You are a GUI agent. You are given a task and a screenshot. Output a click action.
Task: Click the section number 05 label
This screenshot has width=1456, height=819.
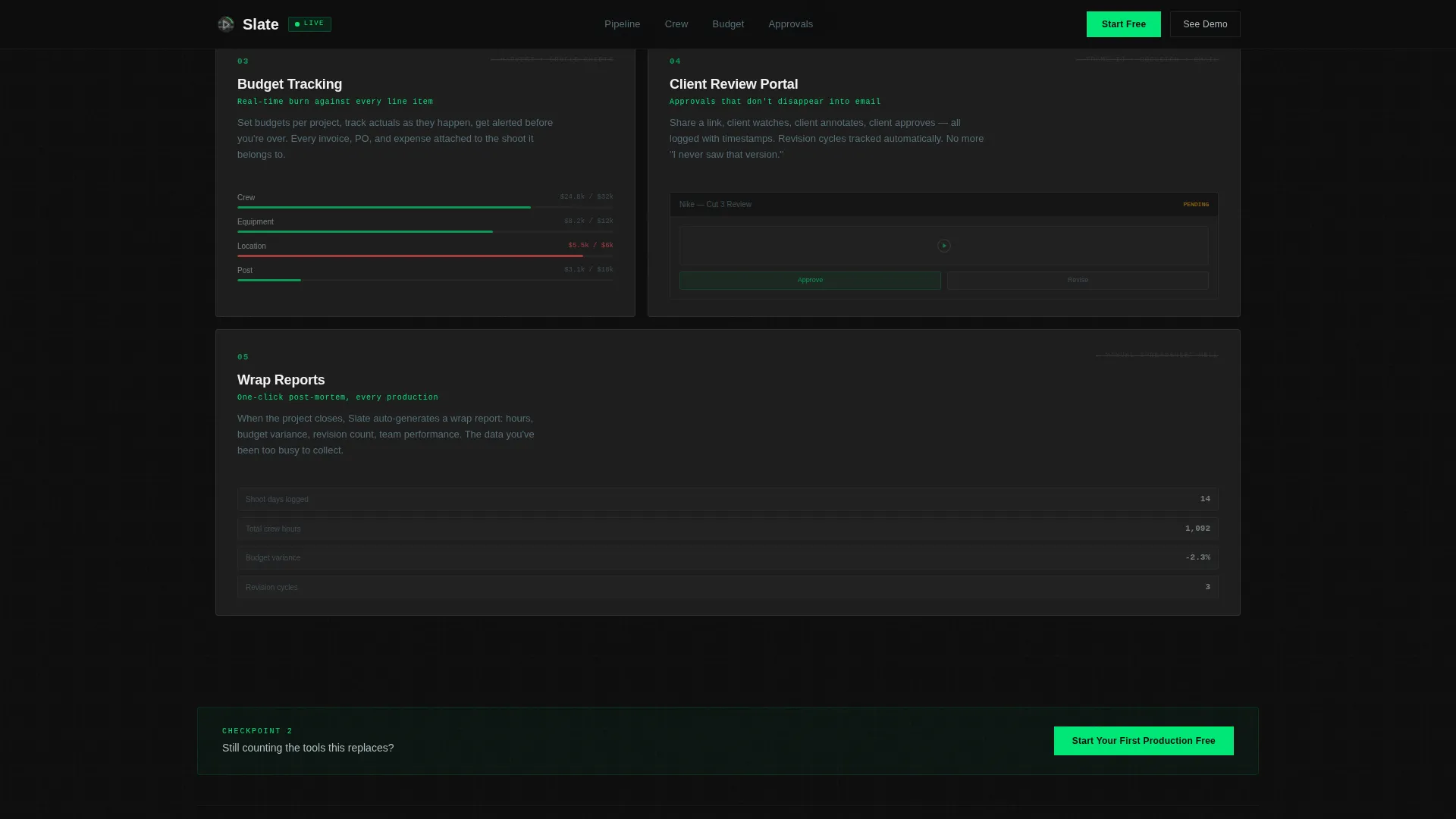[x=243, y=357]
